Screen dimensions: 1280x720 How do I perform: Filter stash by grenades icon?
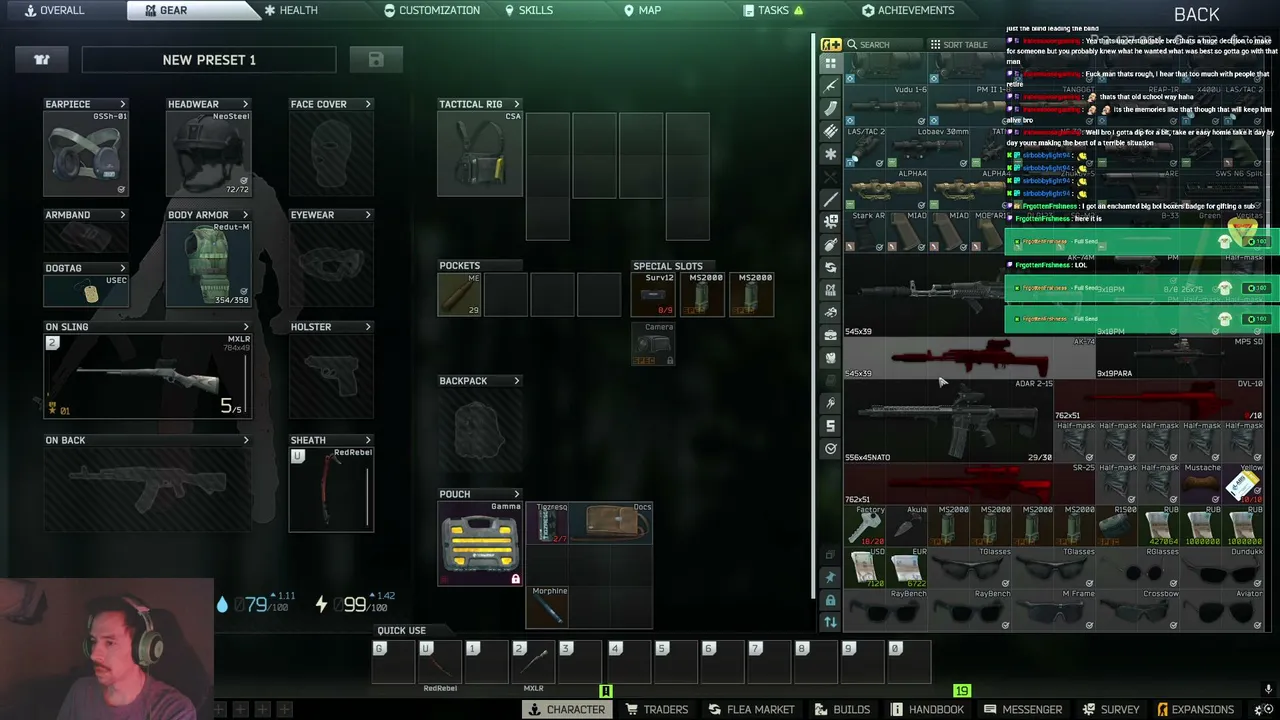830,244
